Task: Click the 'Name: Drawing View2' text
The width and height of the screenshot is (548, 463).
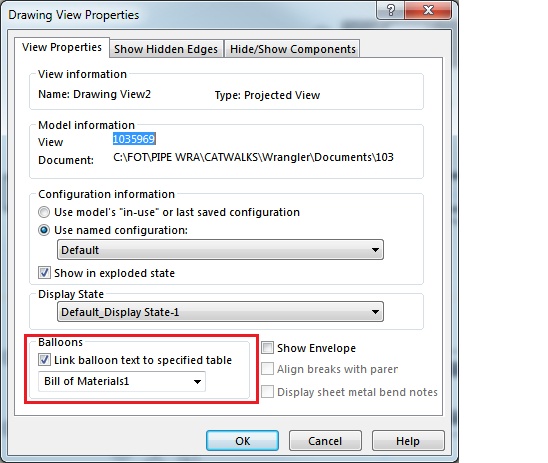Action: click(x=94, y=94)
